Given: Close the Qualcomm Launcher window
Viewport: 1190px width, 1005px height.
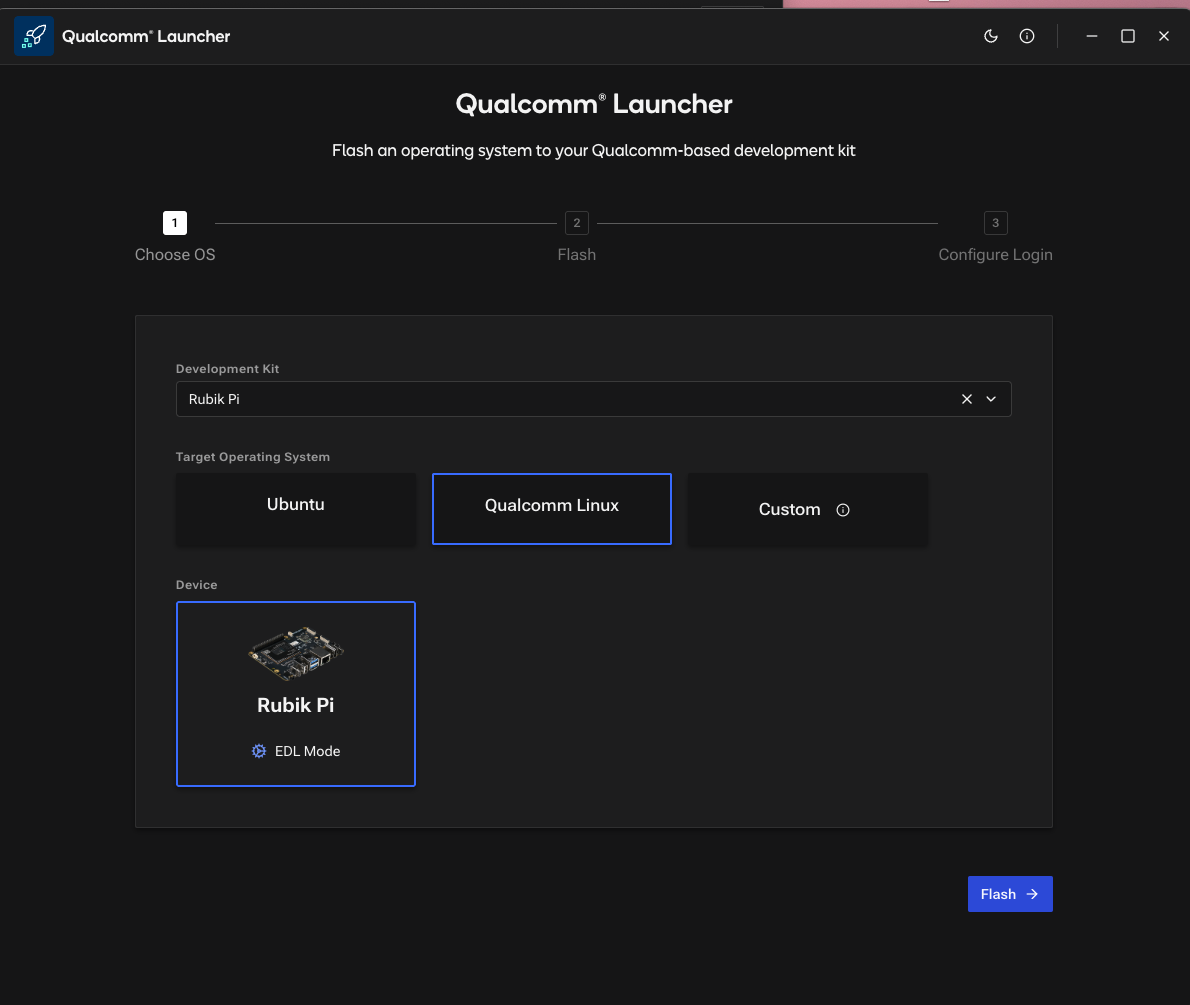Looking at the screenshot, I should (x=1163, y=36).
